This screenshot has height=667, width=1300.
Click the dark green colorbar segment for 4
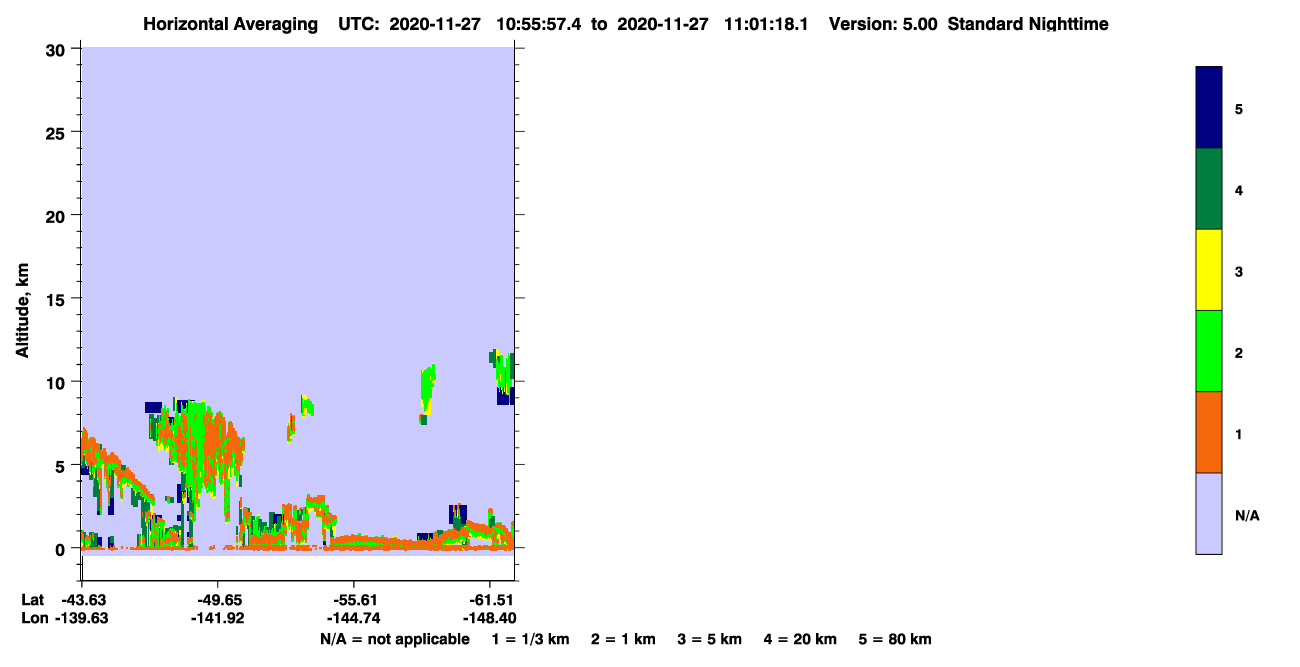(x=1209, y=189)
